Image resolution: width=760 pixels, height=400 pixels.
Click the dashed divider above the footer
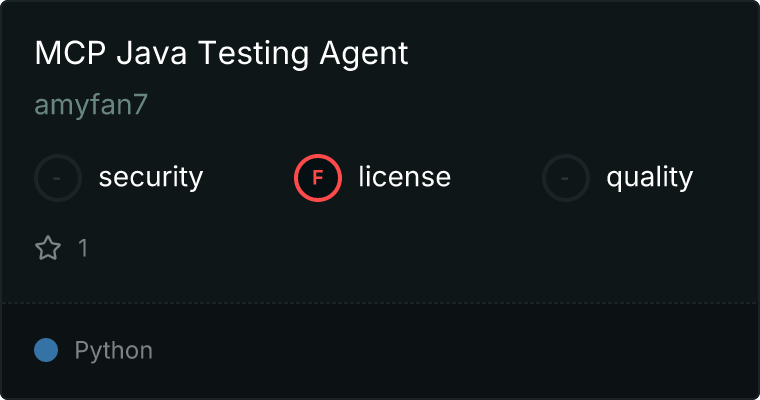(x=380, y=302)
